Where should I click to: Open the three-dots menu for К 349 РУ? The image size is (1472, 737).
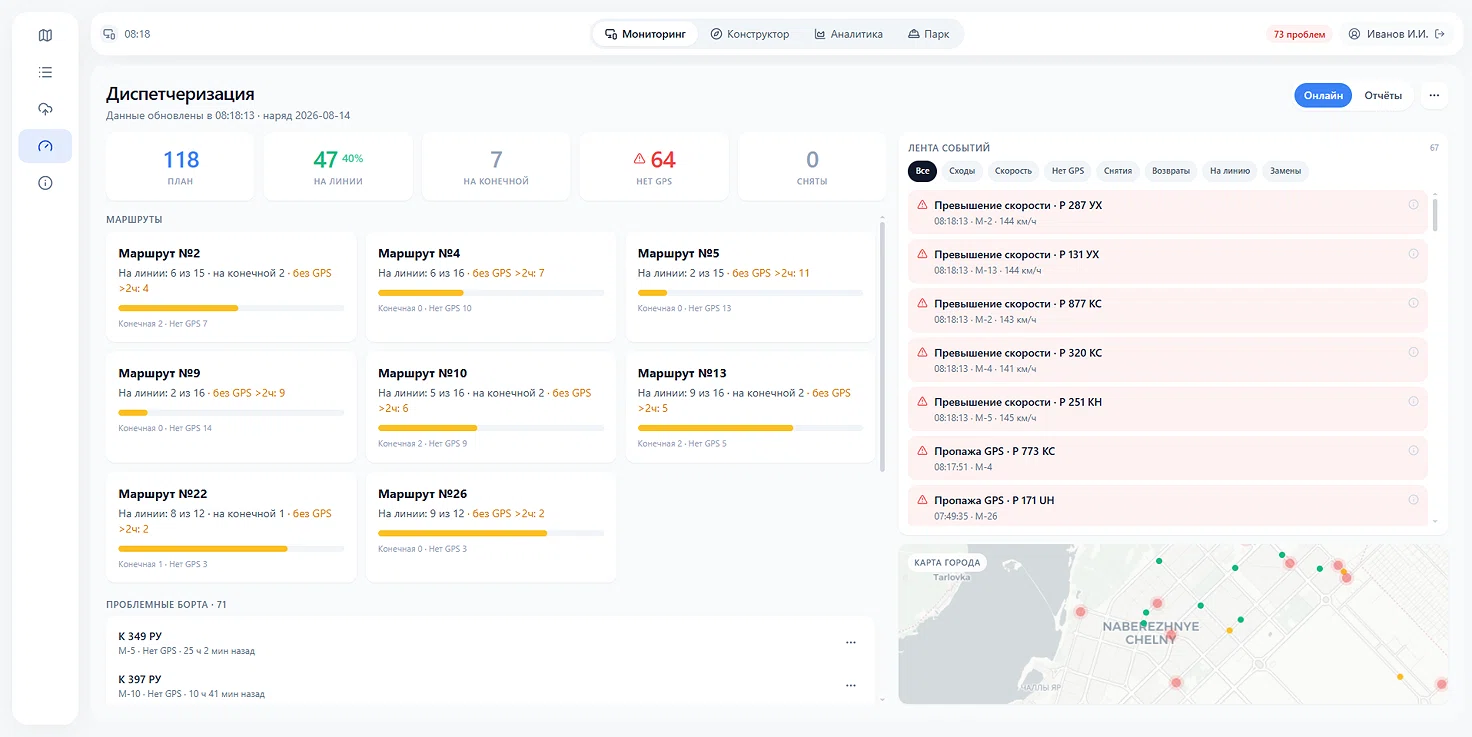[851, 642]
